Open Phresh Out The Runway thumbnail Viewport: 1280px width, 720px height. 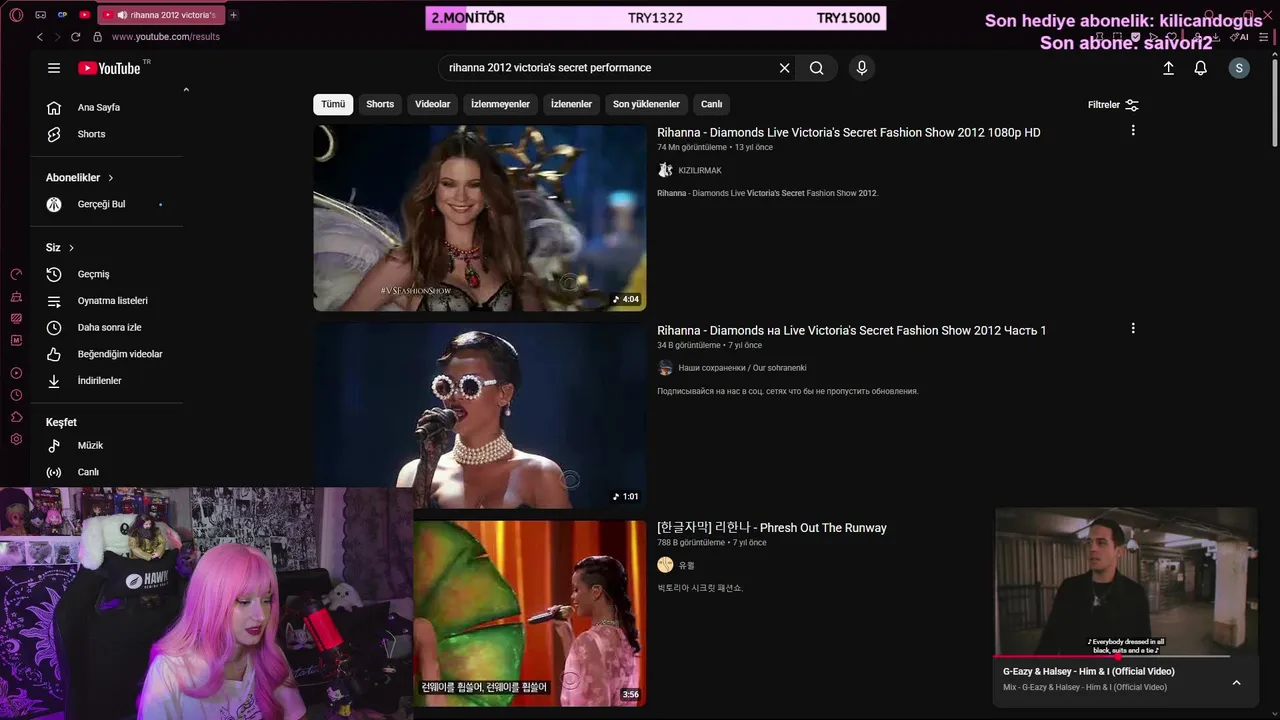pos(530,613)
